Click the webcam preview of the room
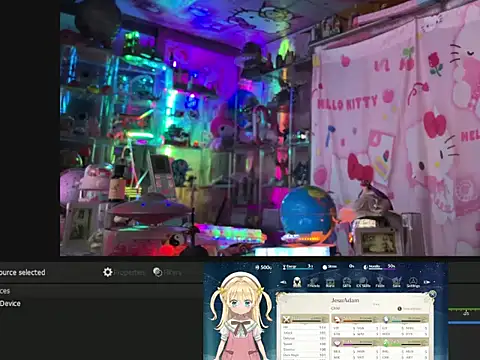The height and width of the screenshot is (360, 480). click(x=270, y=128)
